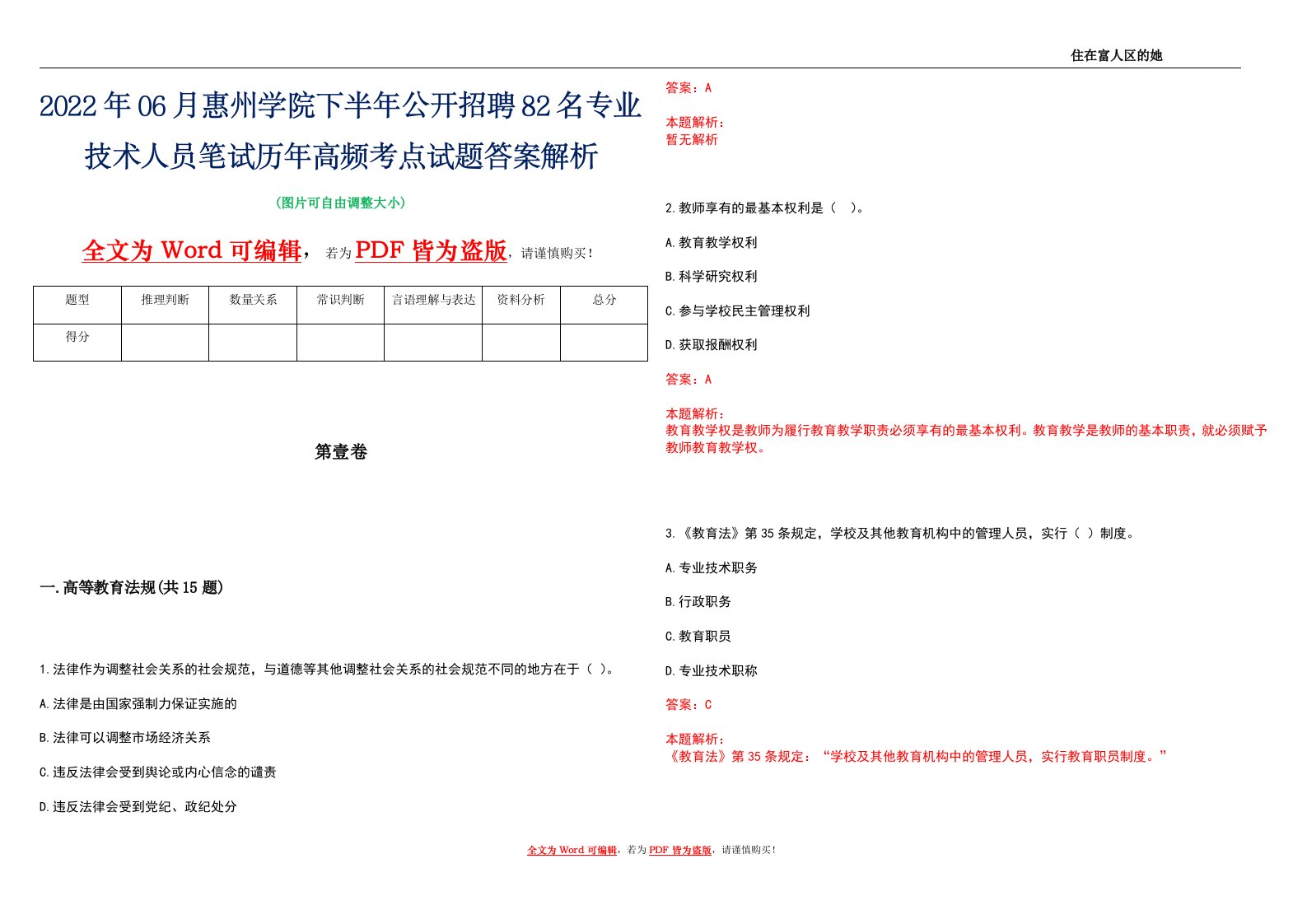Select option B.行政职务
Viewport: 1307px width, 924px height.
click(698, 602)
